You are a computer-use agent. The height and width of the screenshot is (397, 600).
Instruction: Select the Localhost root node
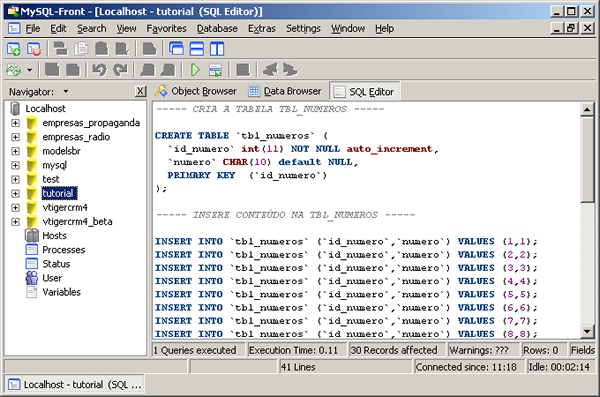point(45,109)
